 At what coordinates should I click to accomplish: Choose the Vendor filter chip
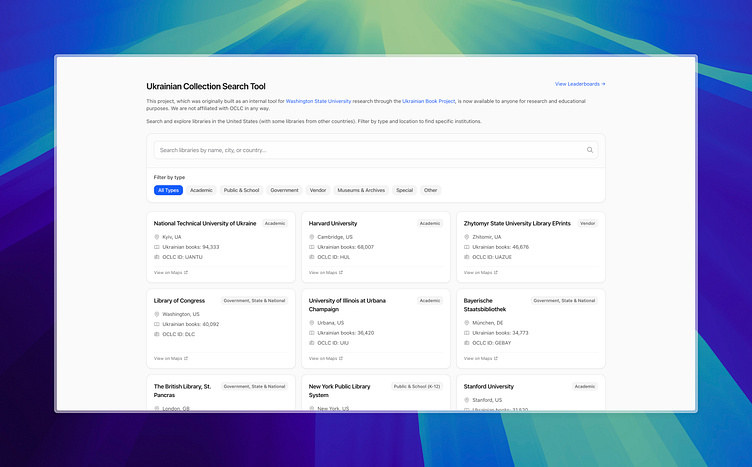318,190
